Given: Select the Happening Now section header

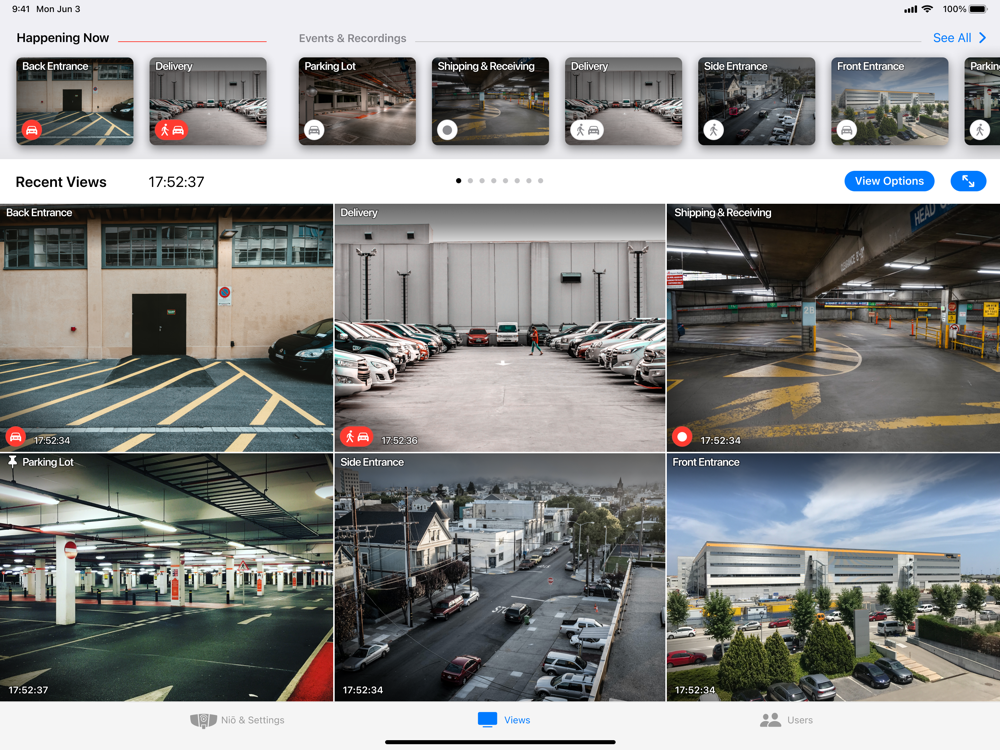Looking at the screenshot, I should point(62,38).
